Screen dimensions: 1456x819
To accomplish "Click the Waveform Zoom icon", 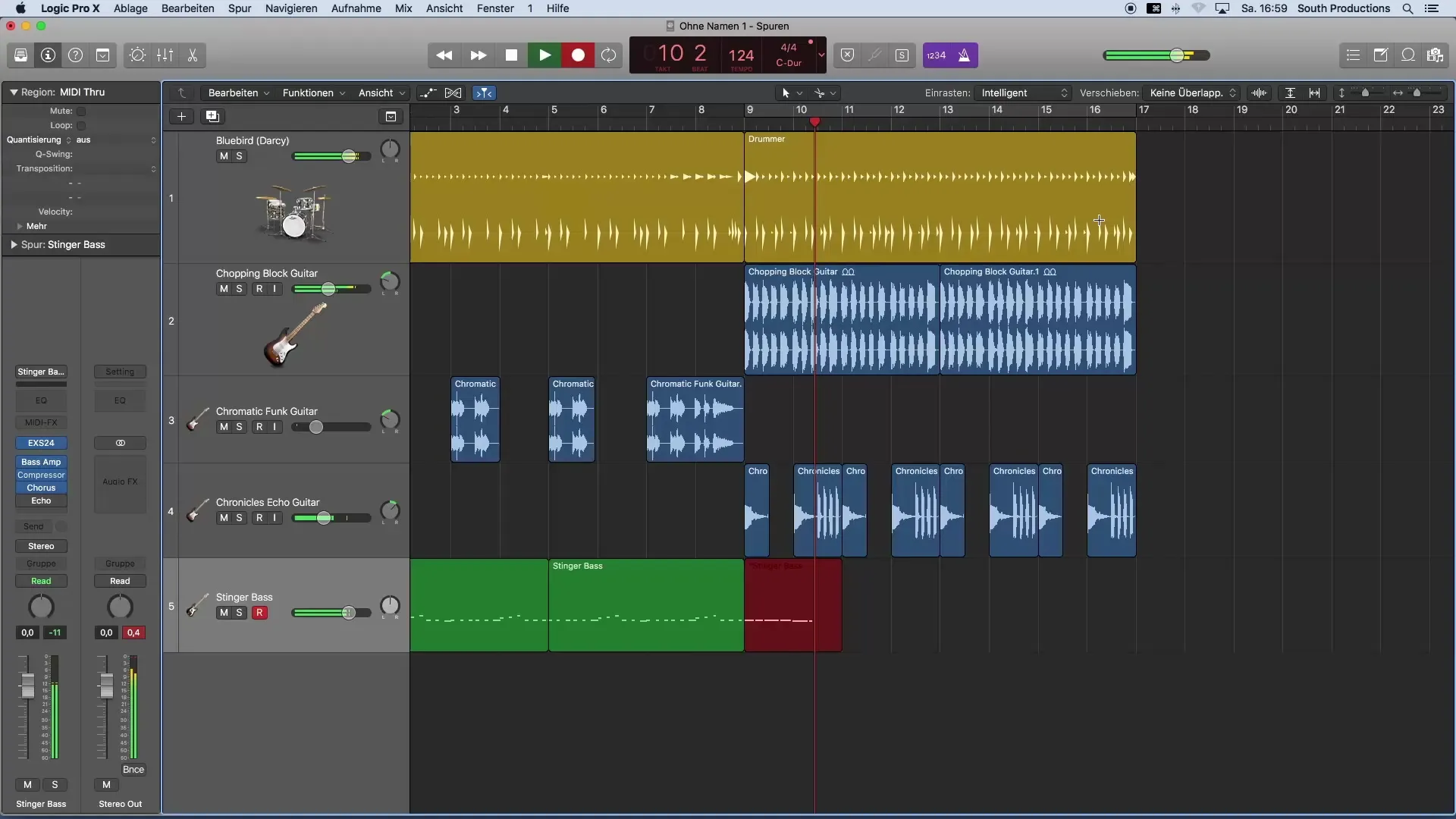I will tap(1260, 93).
